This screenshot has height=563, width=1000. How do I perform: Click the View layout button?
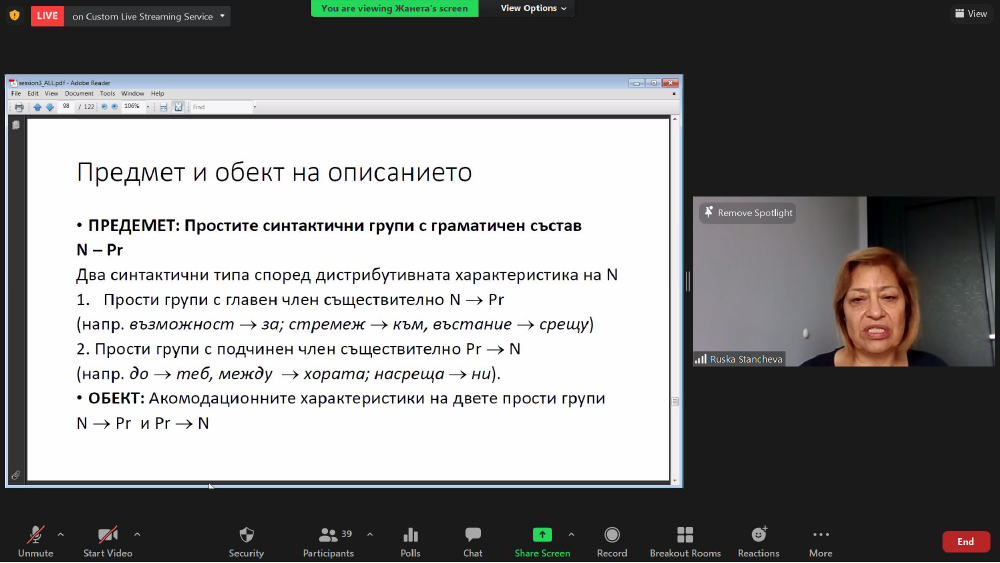970,14
